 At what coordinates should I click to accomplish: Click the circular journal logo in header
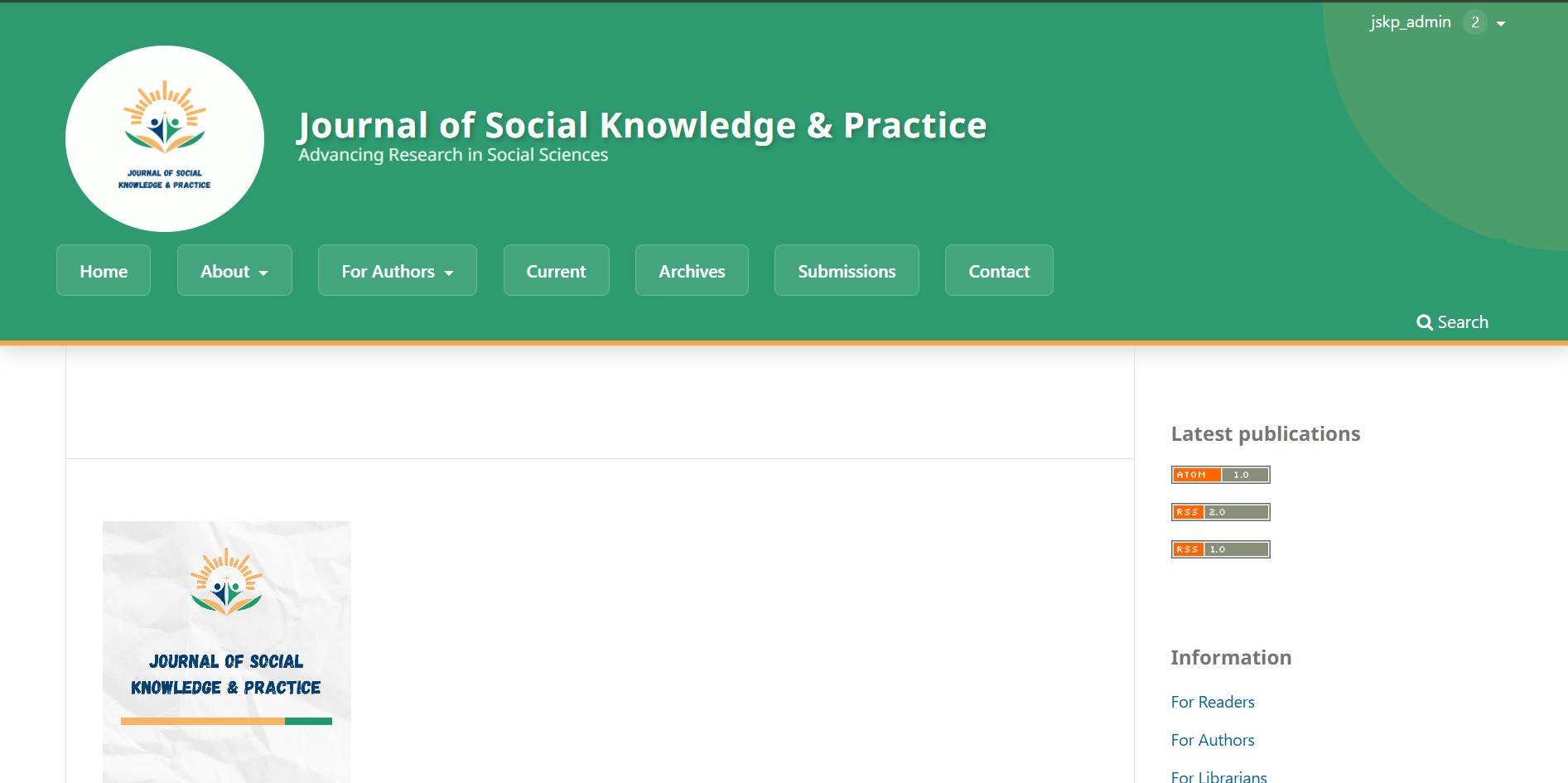165,138
